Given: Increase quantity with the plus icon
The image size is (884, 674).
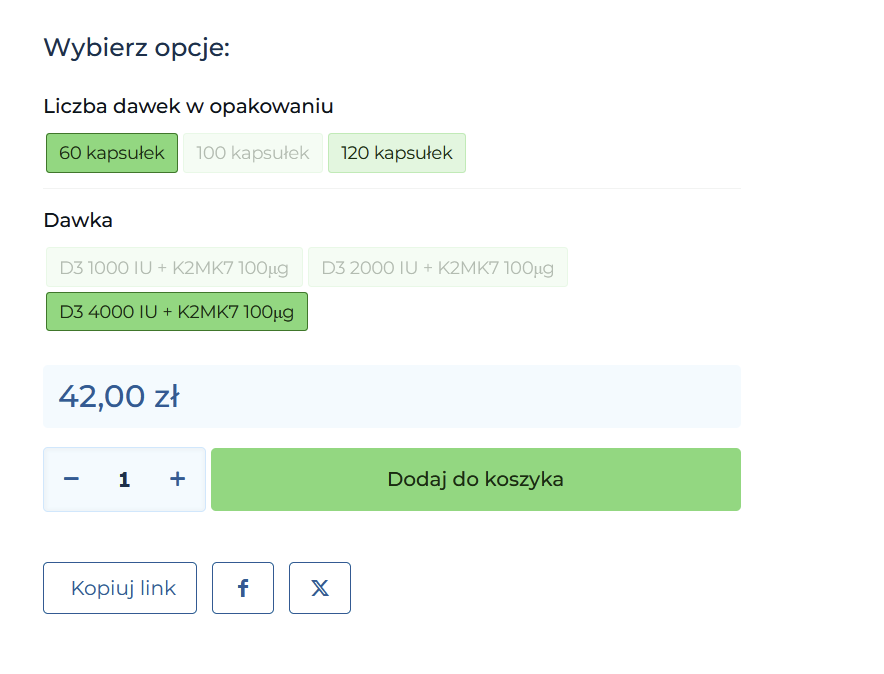Looking at the screenshot, I should [x=178, y=479].
